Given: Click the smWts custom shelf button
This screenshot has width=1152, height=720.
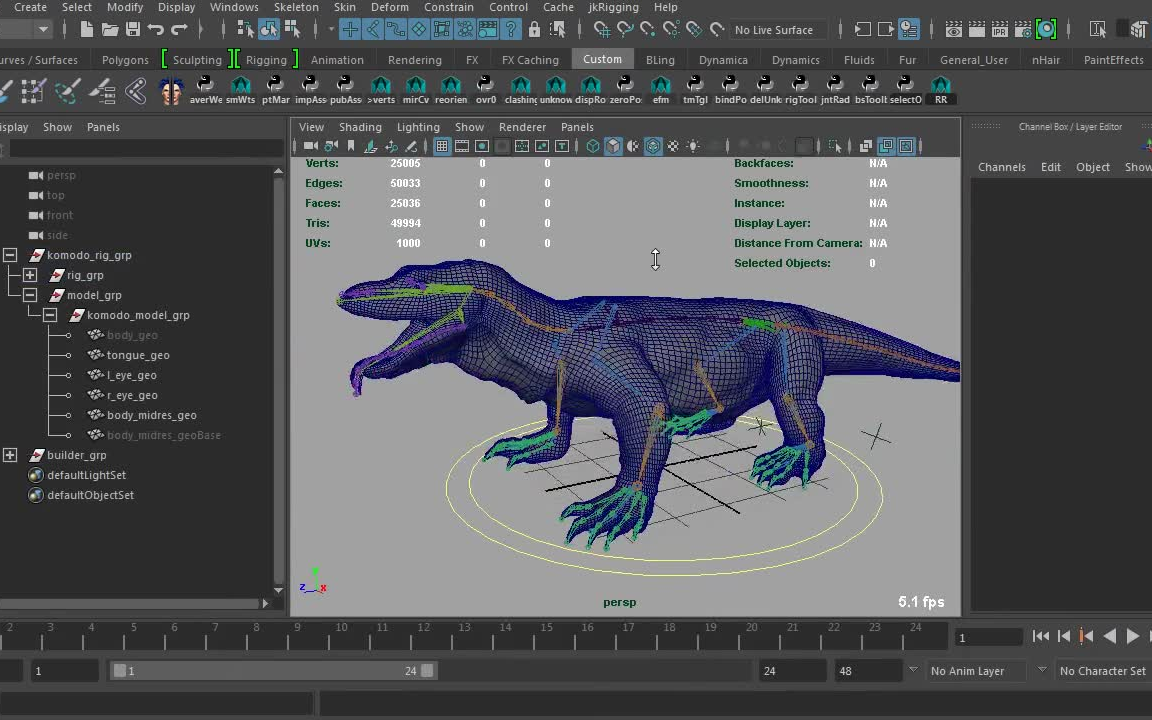Looking at the screenshot, I should 241,88.
